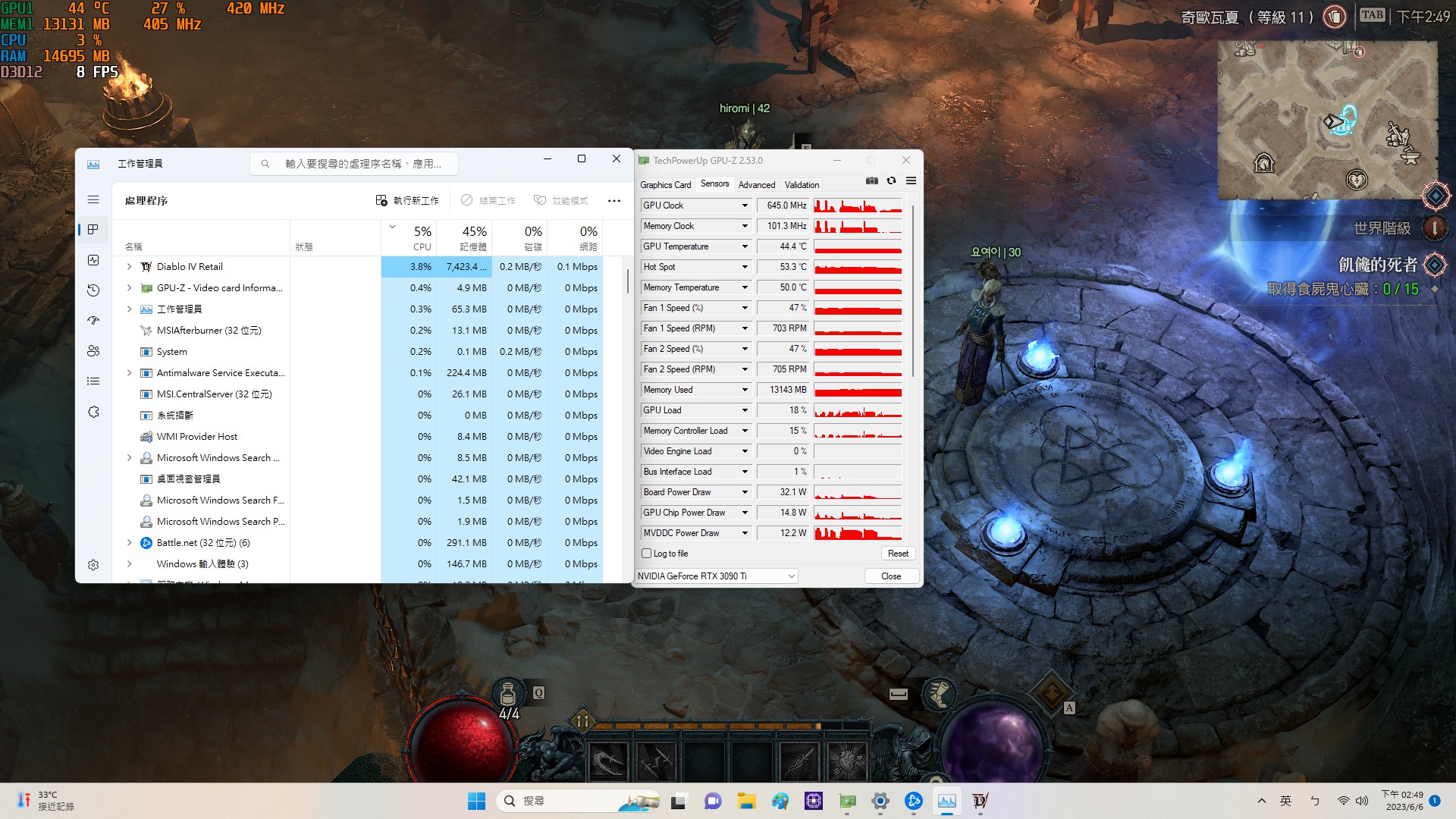
Task: Expand GPU-Z Video card Information process
Action: pyautogui.click(x=129, y=288)
